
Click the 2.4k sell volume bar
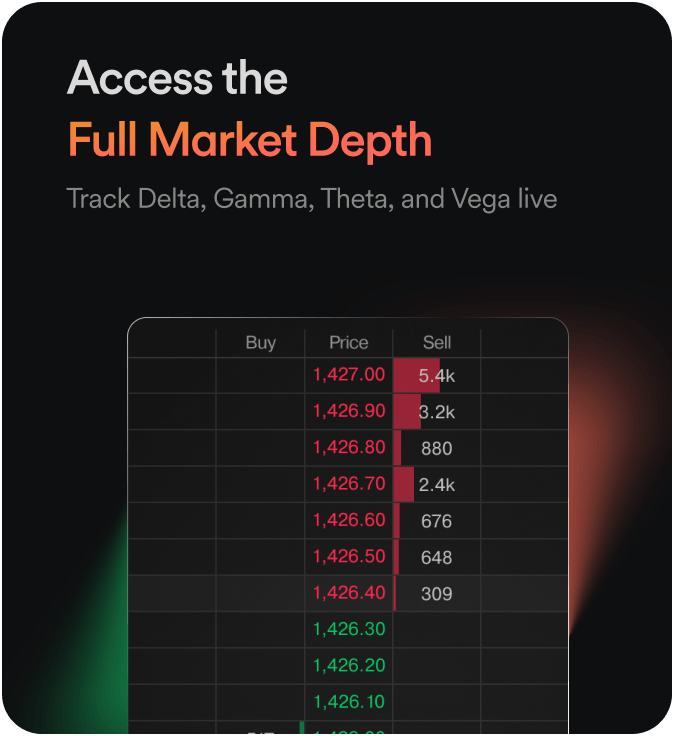coord(436,485)
